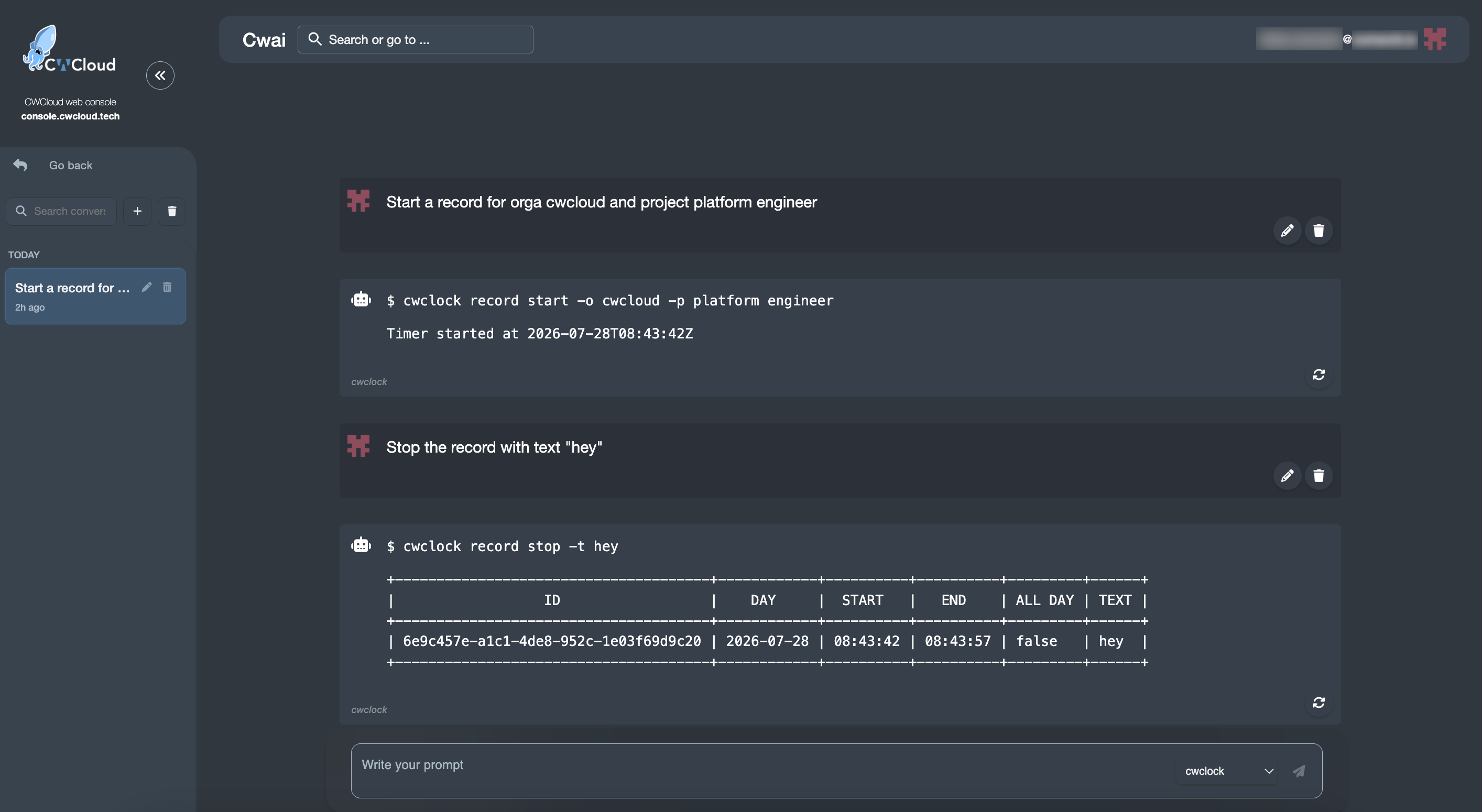Click the Cwai page title

264,40
